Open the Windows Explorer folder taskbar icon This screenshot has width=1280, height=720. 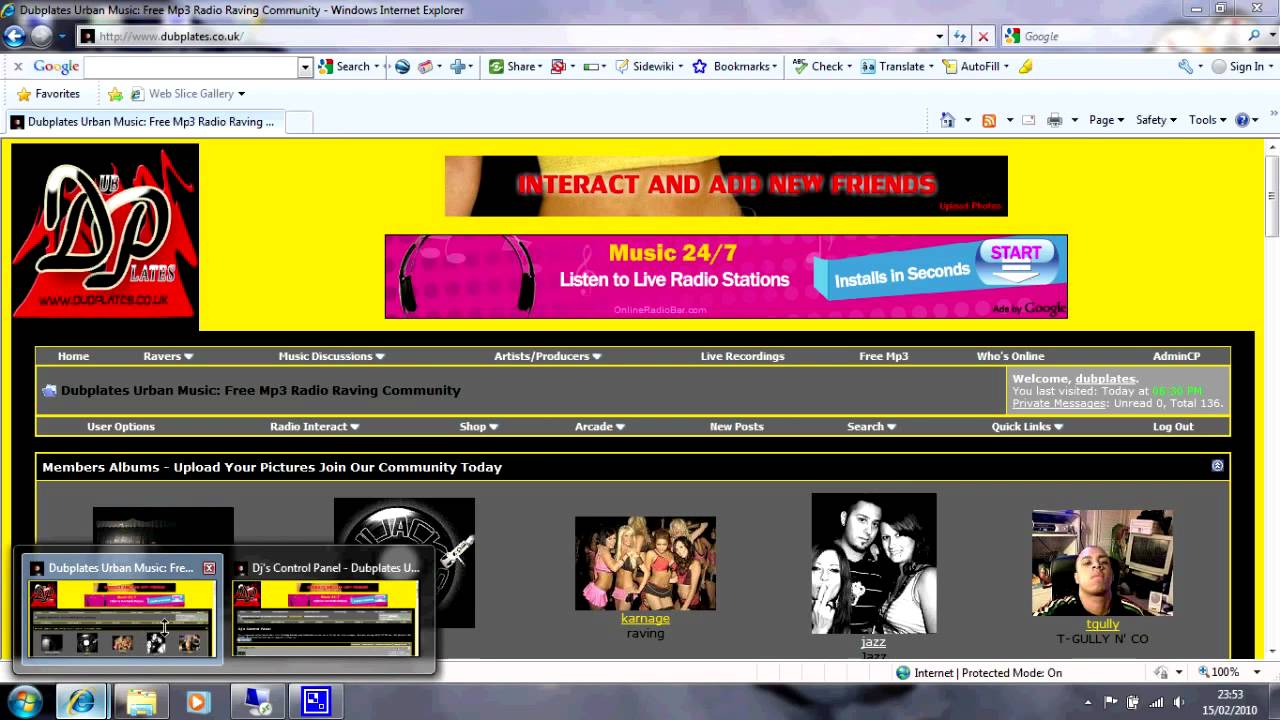click(141, 702)
